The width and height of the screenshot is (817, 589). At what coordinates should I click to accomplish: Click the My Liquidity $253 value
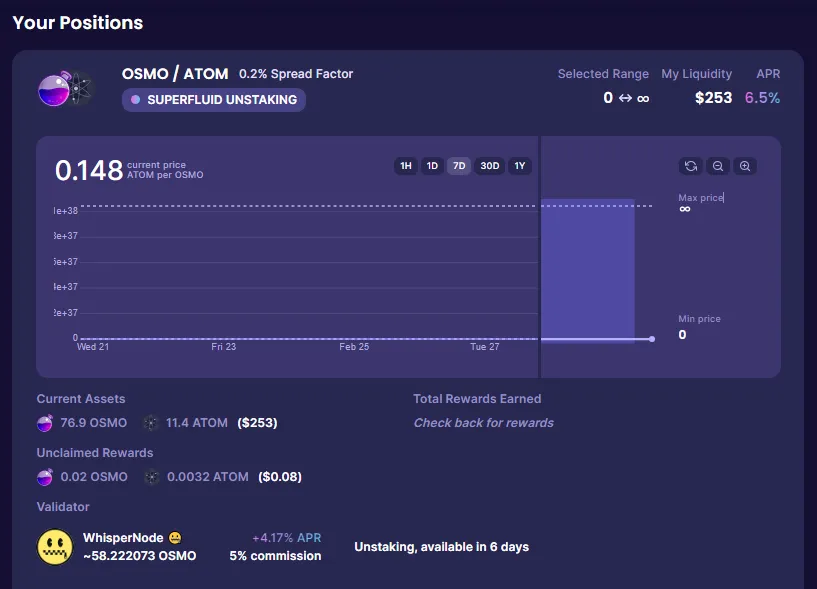[713, 98]
